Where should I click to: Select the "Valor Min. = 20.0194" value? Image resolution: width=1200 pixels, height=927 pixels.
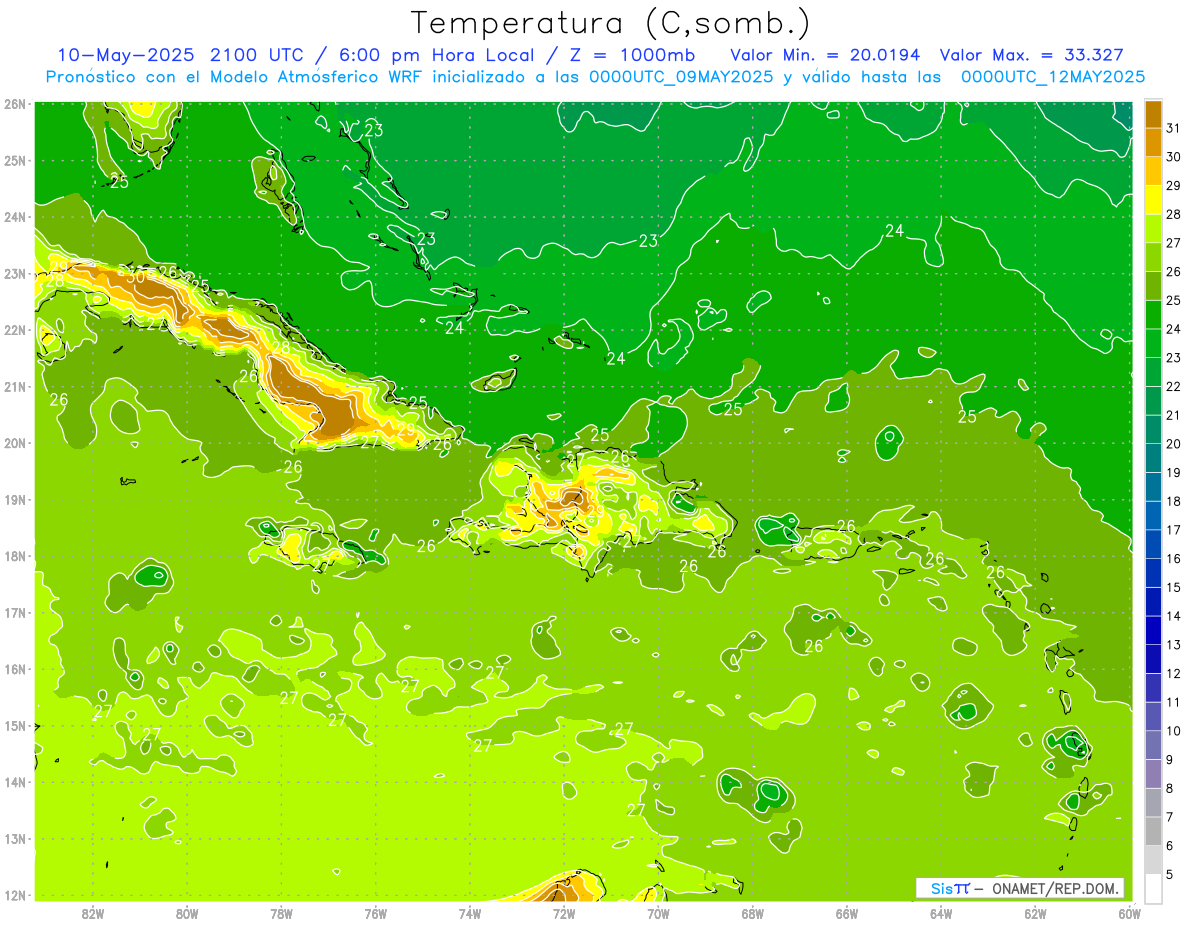(825, 55)
